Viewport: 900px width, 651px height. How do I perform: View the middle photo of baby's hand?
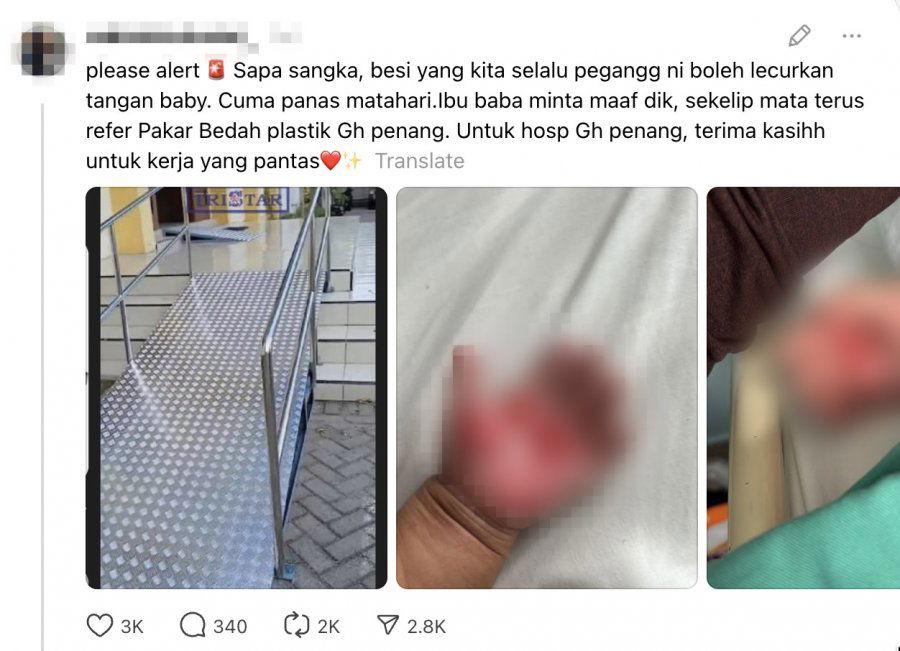[x=546, y=388]
